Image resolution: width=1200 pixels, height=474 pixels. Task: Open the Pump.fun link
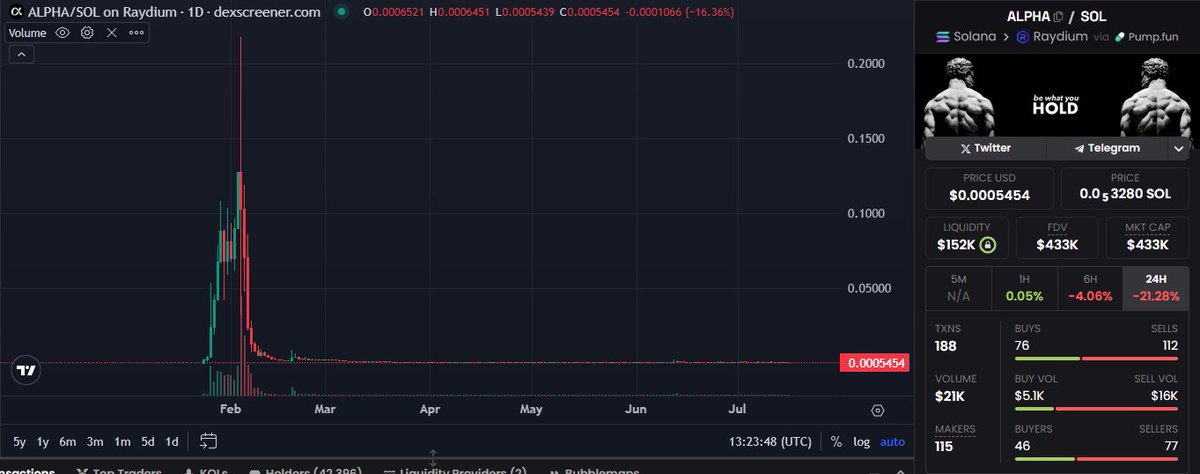click(1147, 37)
